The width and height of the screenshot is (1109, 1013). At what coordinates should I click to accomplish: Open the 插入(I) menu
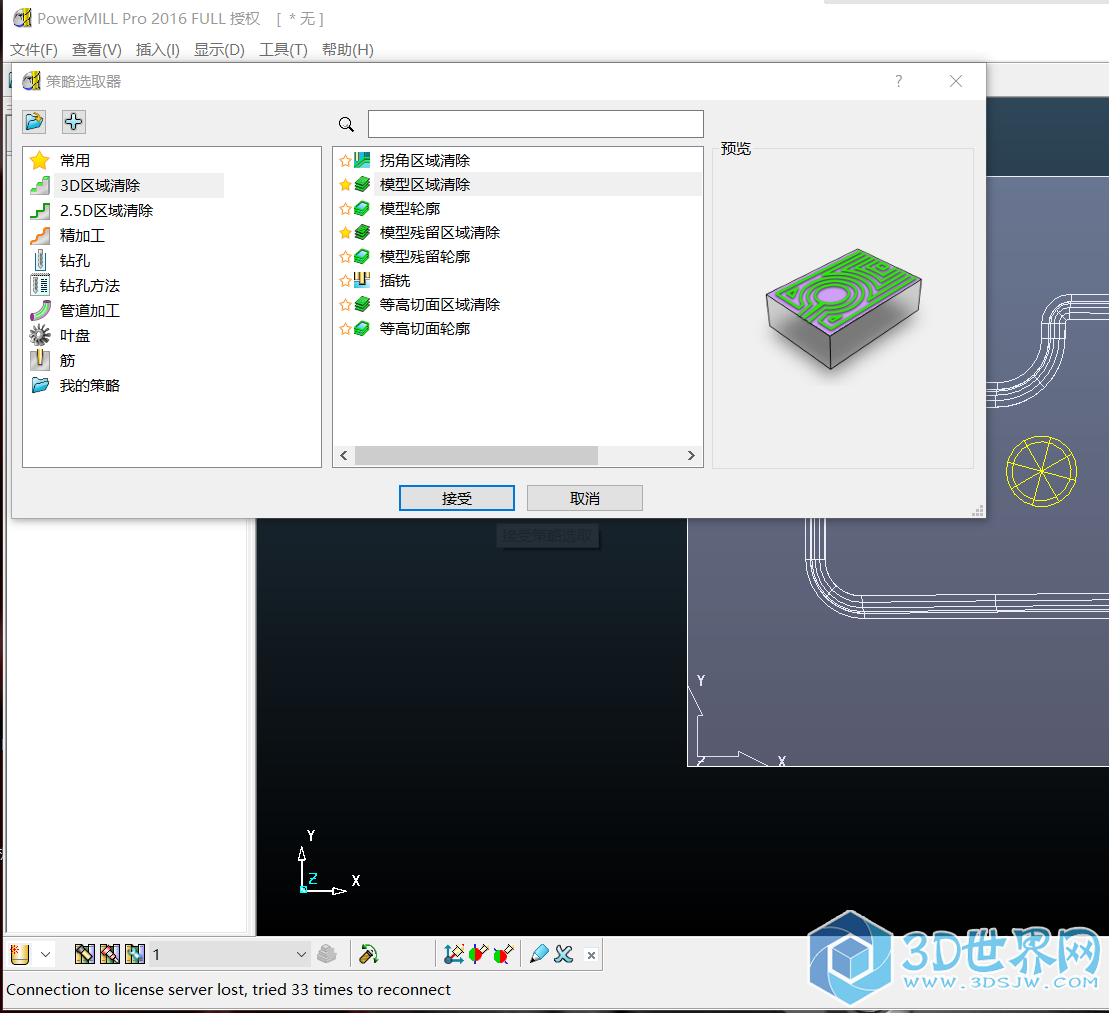158,50
